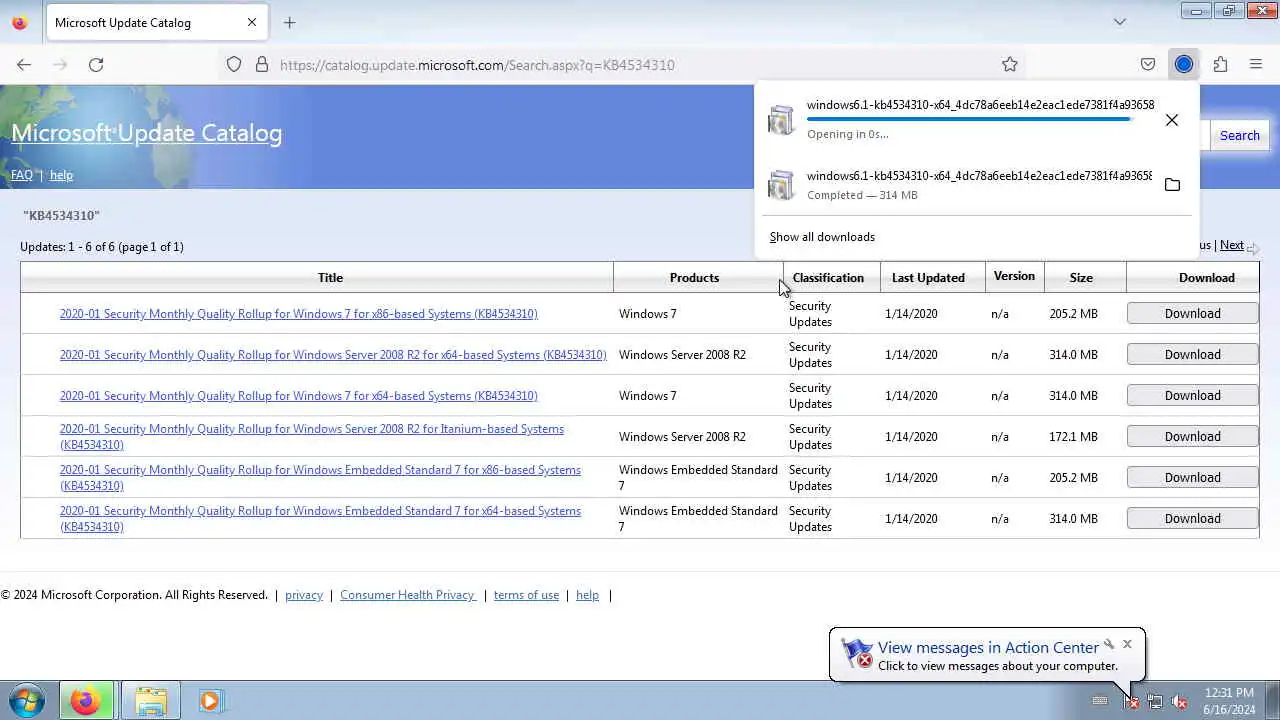The height and width of the screenshot is (720, 1280).
Task: Download the Windows 7 x86 update
Action: tap(1192, 314)
